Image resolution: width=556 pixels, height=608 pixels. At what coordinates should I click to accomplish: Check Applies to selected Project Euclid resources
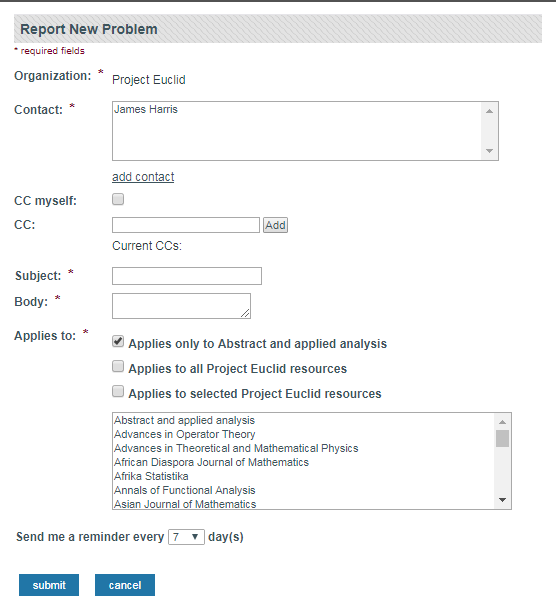pyautogui.click(x=118, y=391)
